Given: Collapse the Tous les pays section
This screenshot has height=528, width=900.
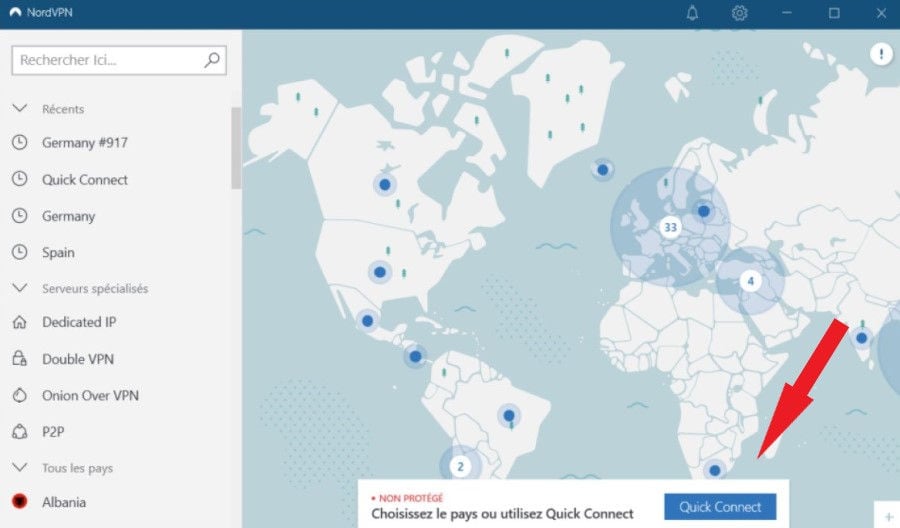Looking at the screenshot, I should (18, 468).
